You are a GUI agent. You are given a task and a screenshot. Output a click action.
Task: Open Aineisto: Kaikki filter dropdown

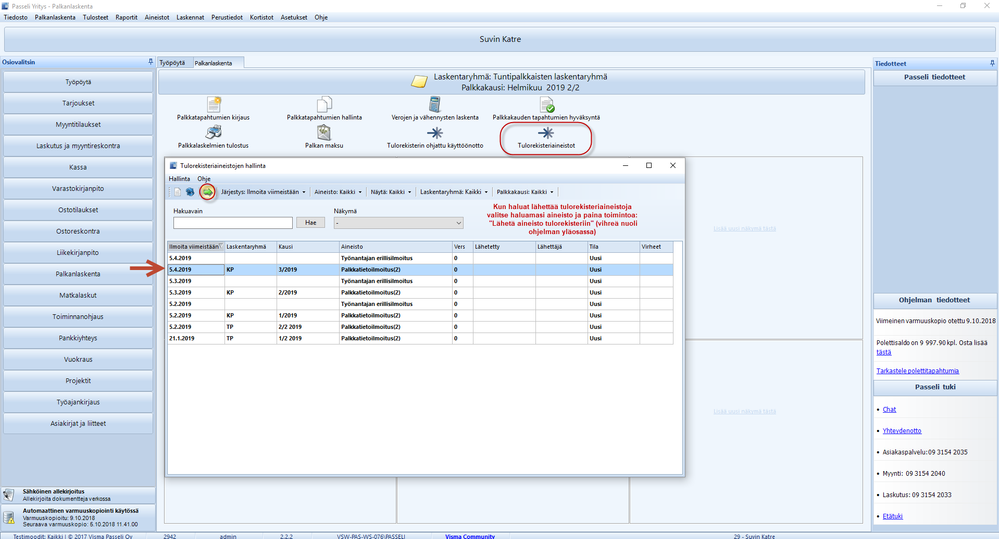338,192
